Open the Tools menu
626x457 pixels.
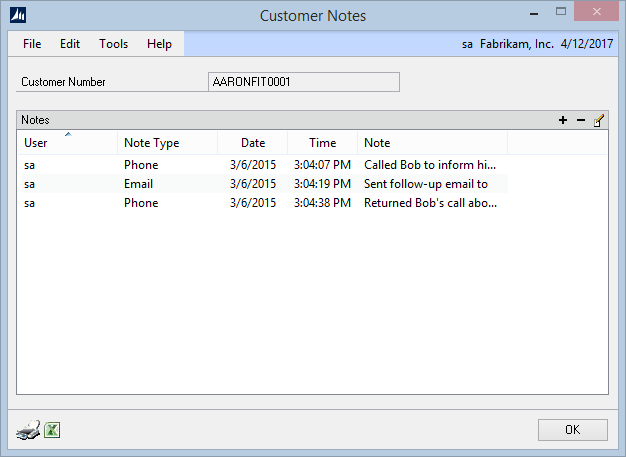pyautogui.click(x=113, y=44)
